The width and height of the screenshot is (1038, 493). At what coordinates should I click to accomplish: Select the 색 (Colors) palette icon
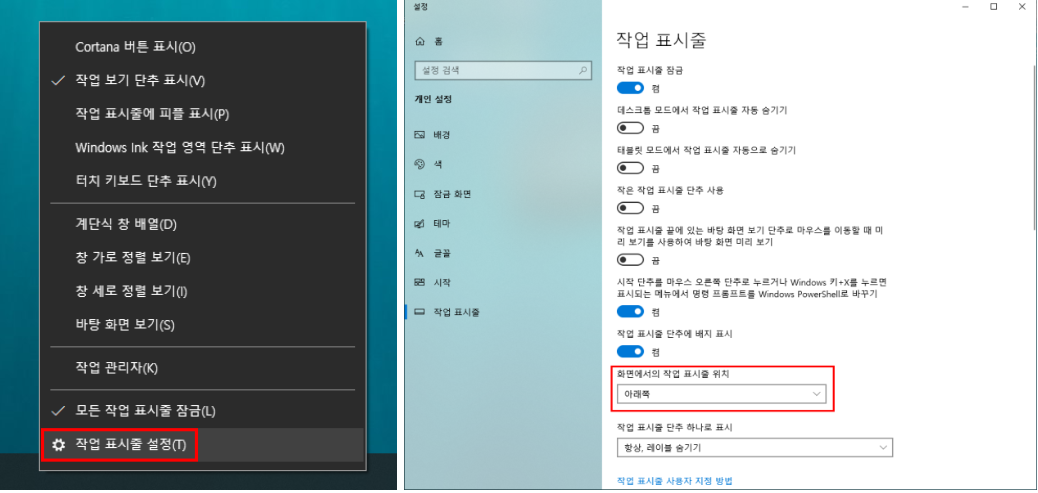[419, 163]
